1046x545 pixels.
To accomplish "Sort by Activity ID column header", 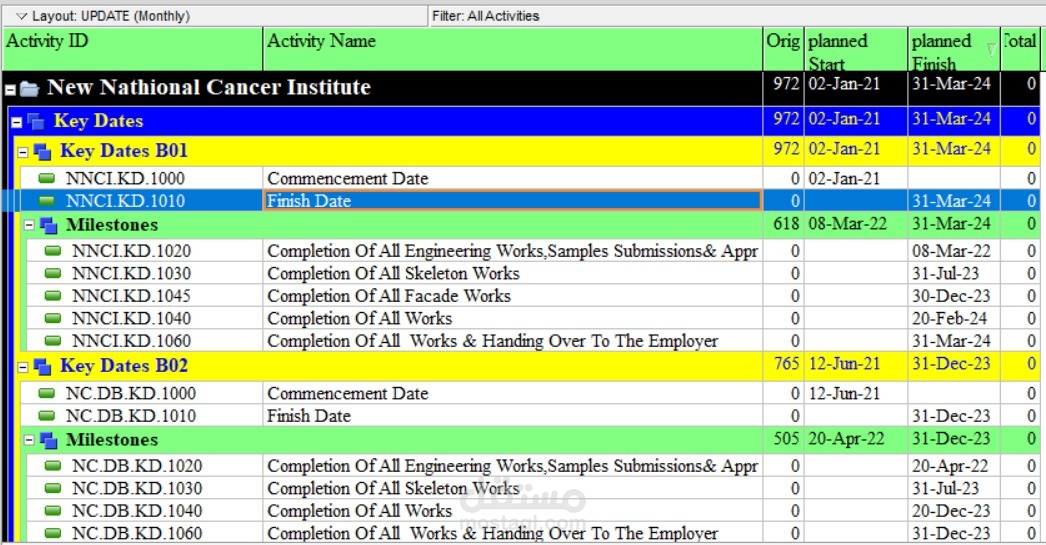I will point(133,49).
